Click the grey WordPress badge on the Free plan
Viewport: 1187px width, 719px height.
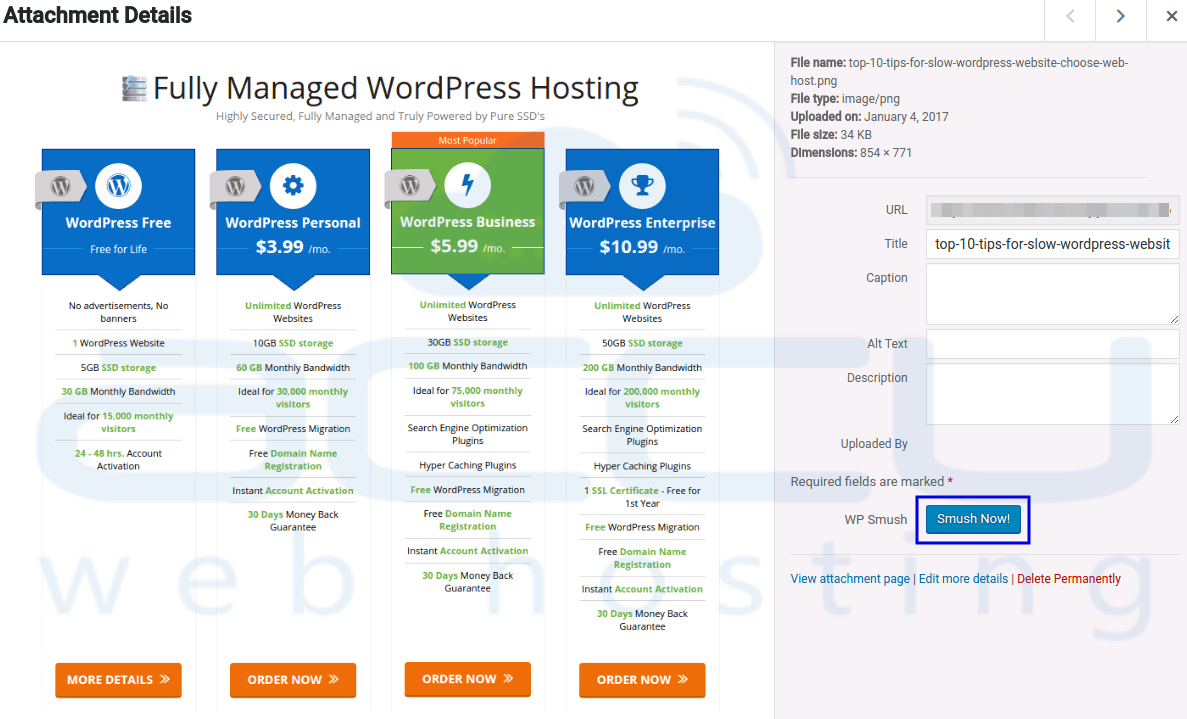click(x=61, y=186)
